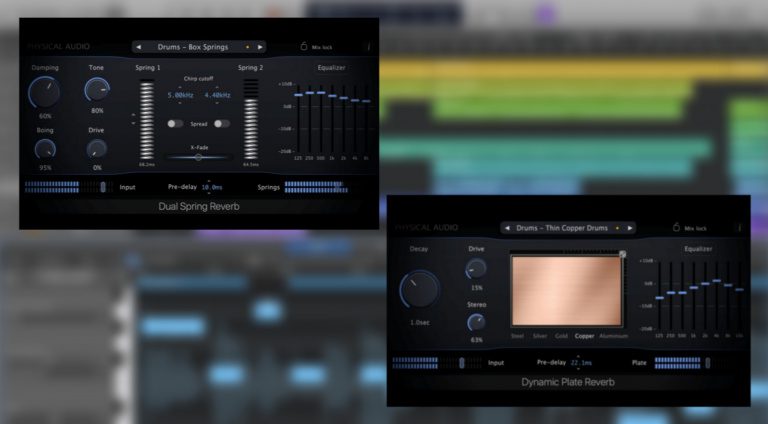Toggle the right Spread switch for Spring 2
Screen dimensions: 768x424
pyautogui.click(x=221, y=124)
